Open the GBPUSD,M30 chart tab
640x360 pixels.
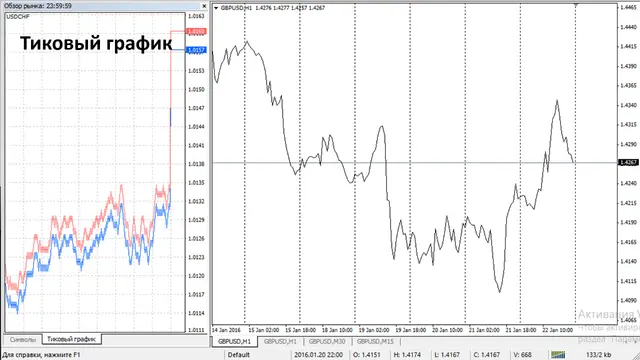click(327, 341)
